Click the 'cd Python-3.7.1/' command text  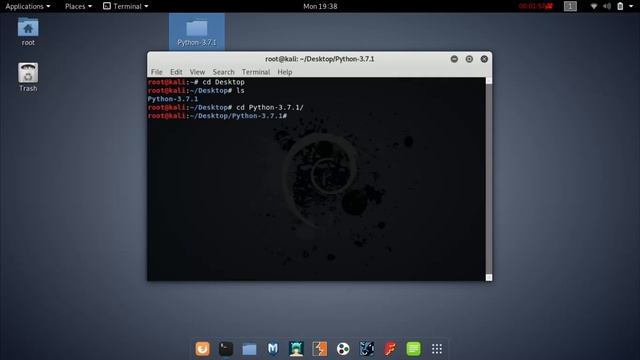pyautogui.click(x=270, y=107)
